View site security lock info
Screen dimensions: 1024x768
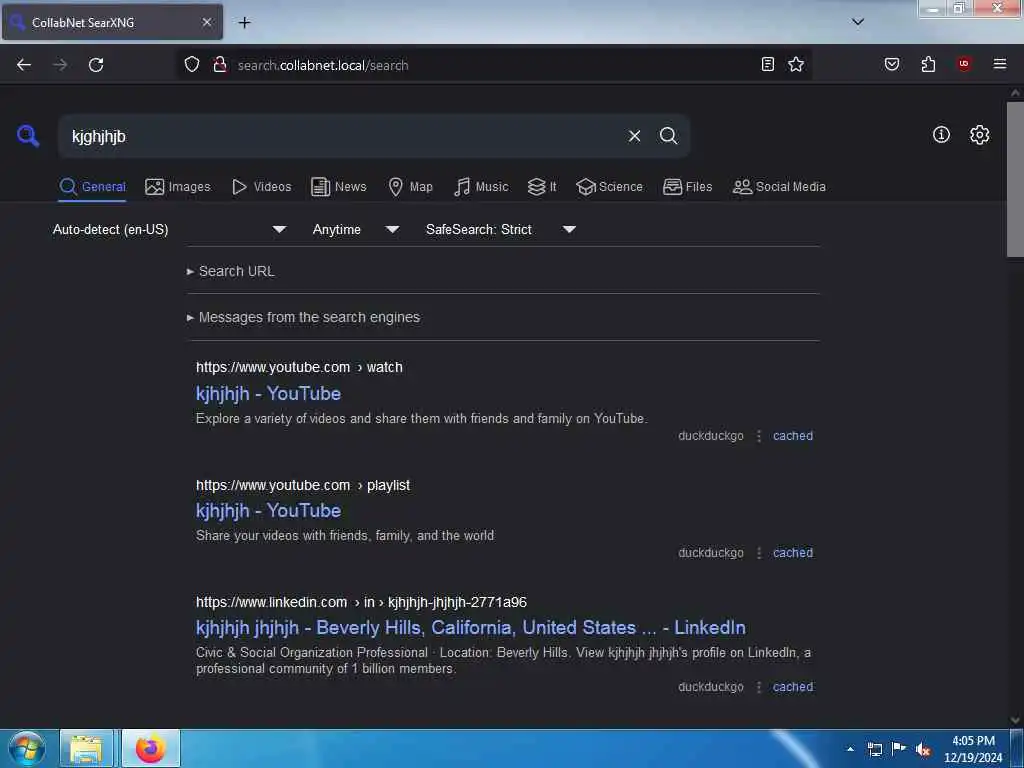[x=220, y=65]
